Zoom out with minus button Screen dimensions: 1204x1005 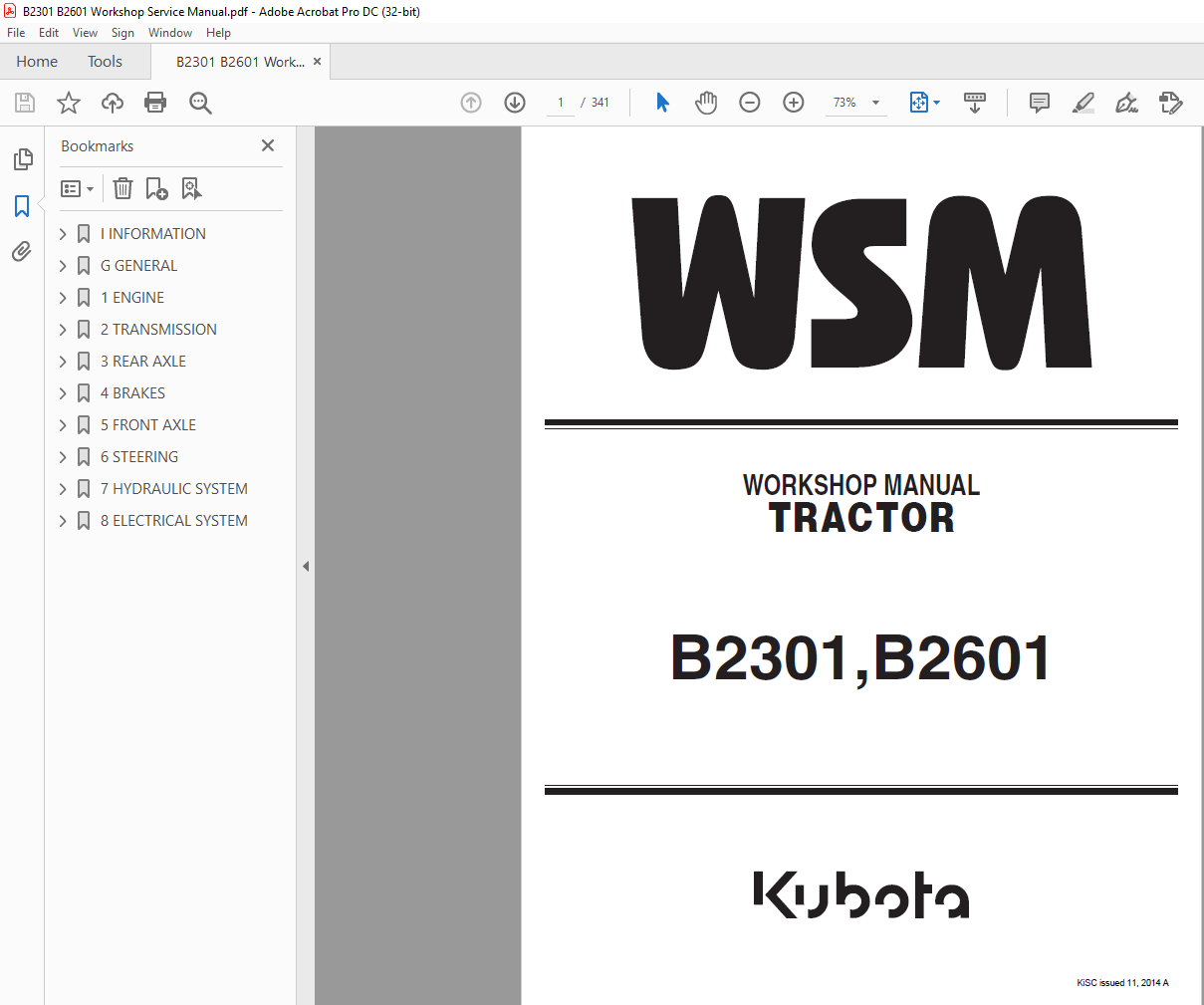(x=750, y=103)
